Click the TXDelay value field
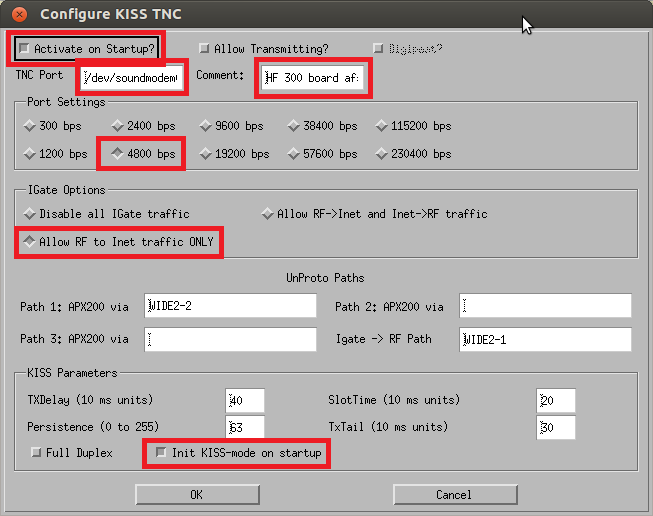The height and width of the screenshot is (516, 653). click(245, 401)
